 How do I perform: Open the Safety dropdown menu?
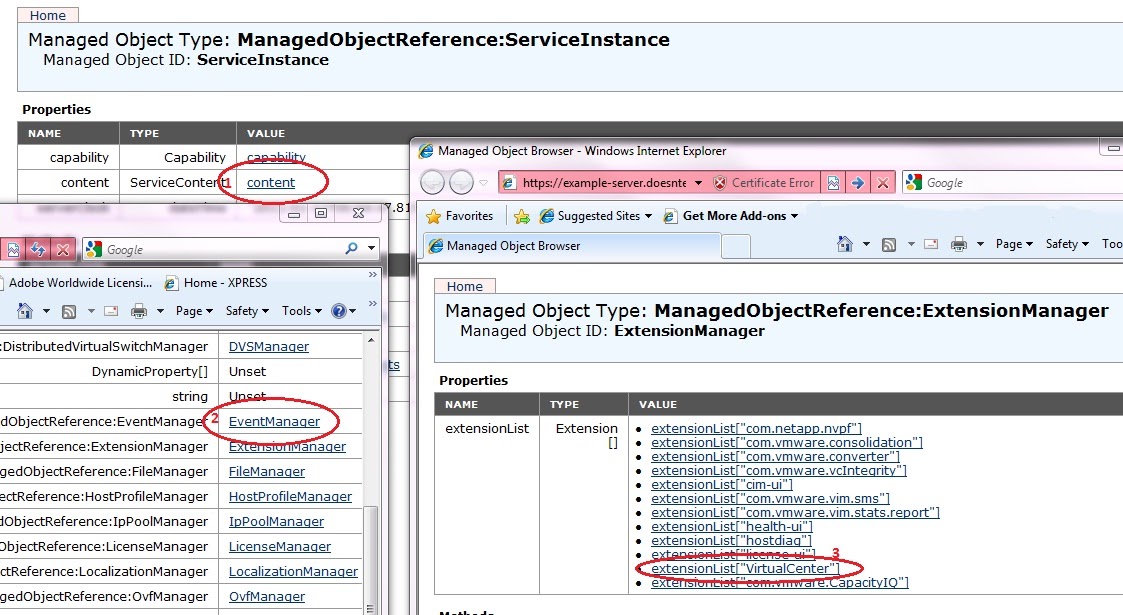[x=242, y=311]
